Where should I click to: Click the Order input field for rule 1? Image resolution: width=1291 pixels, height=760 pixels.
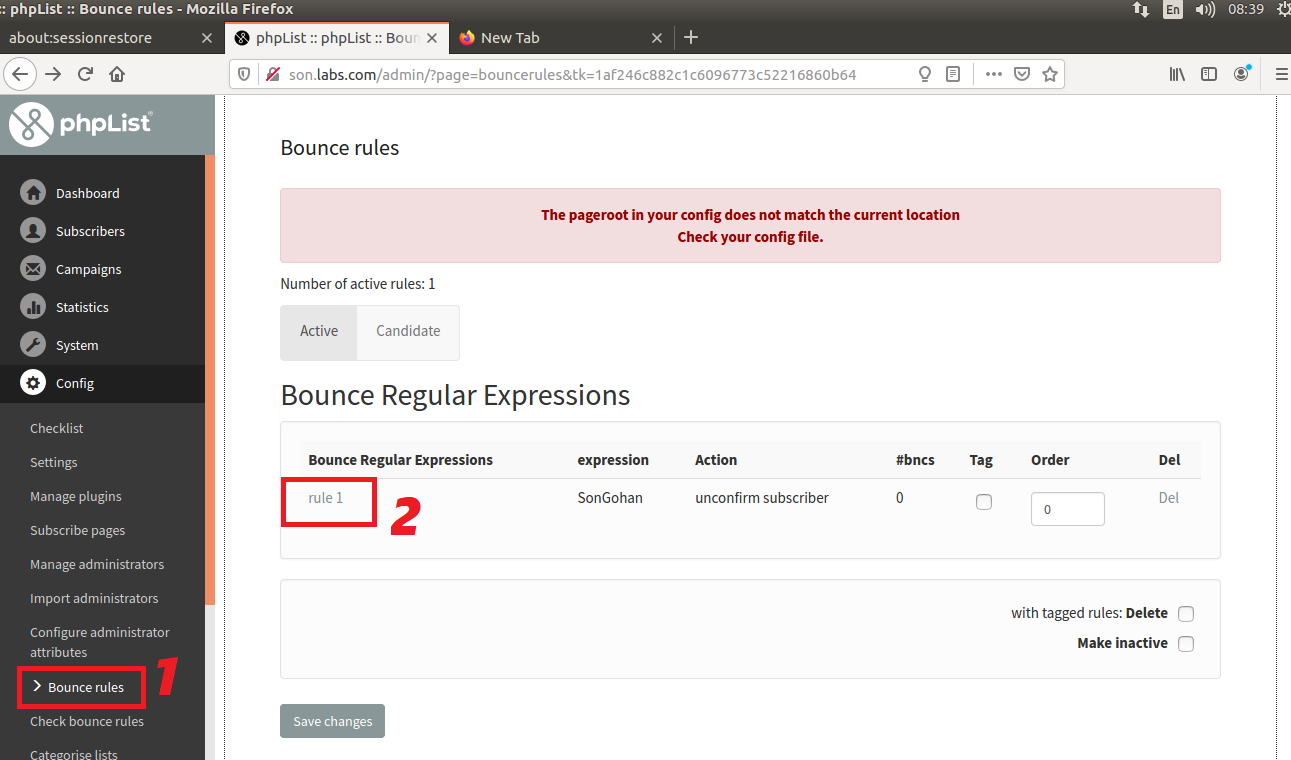1067,508
